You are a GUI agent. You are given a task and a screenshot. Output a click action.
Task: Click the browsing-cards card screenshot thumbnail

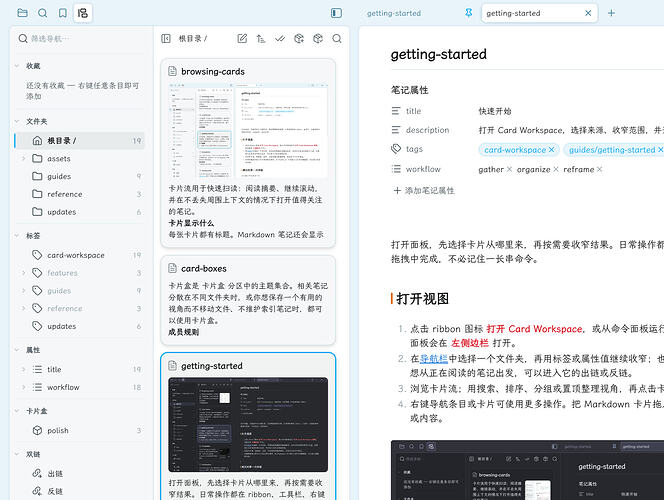click(248, 131)
